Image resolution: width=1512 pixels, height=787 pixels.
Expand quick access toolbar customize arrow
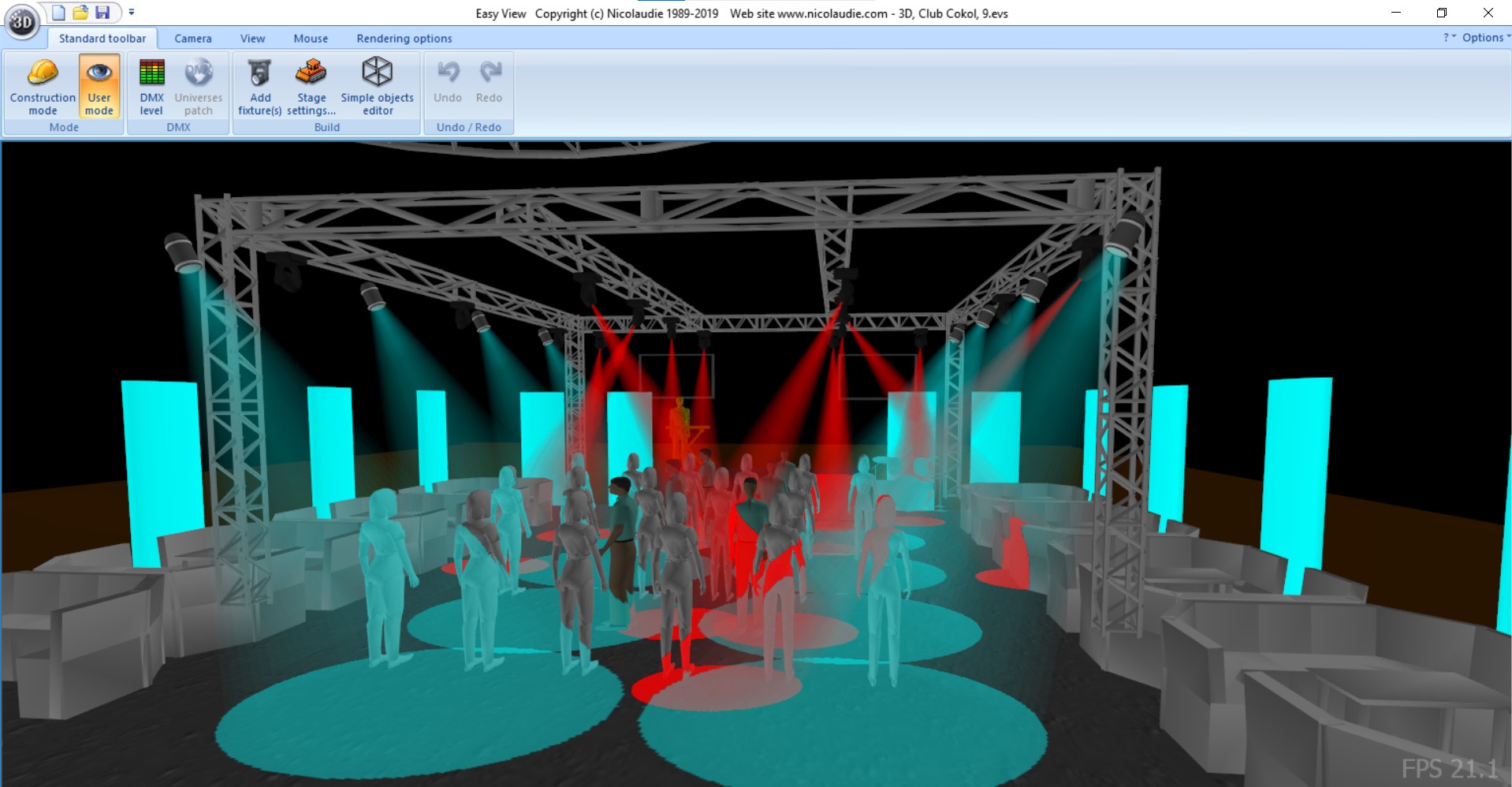(132, 13)
